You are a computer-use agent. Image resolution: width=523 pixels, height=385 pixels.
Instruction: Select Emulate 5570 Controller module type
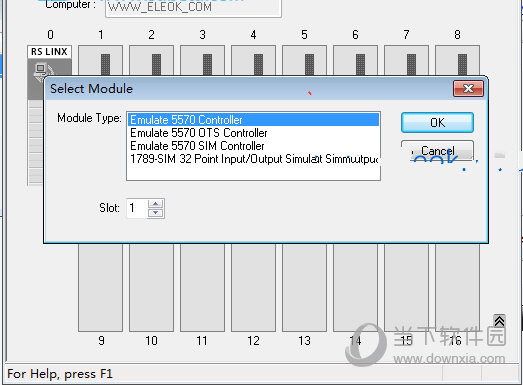pos(253,120)
